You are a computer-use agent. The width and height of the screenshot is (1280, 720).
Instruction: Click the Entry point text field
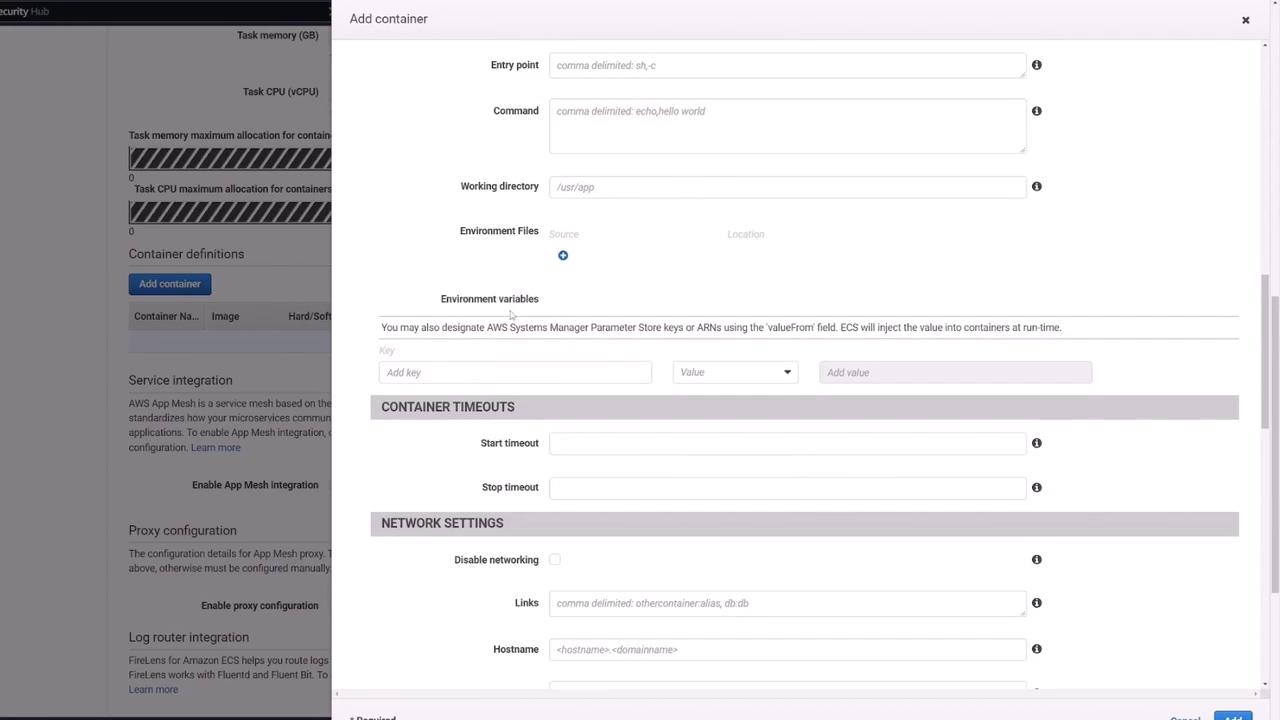click(787, 65)
